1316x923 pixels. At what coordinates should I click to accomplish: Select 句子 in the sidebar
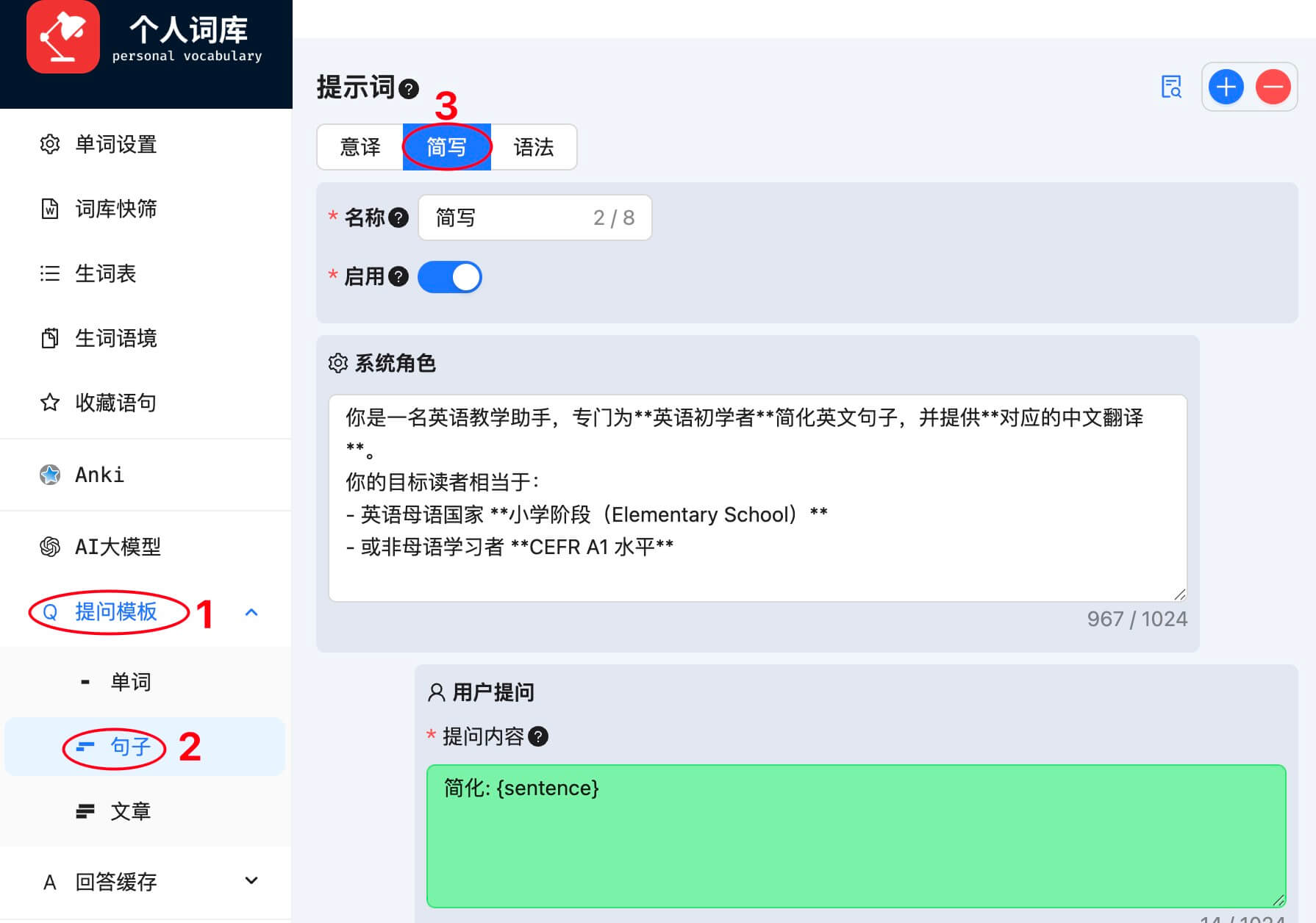pyautogui.click(x=130, y=747)
